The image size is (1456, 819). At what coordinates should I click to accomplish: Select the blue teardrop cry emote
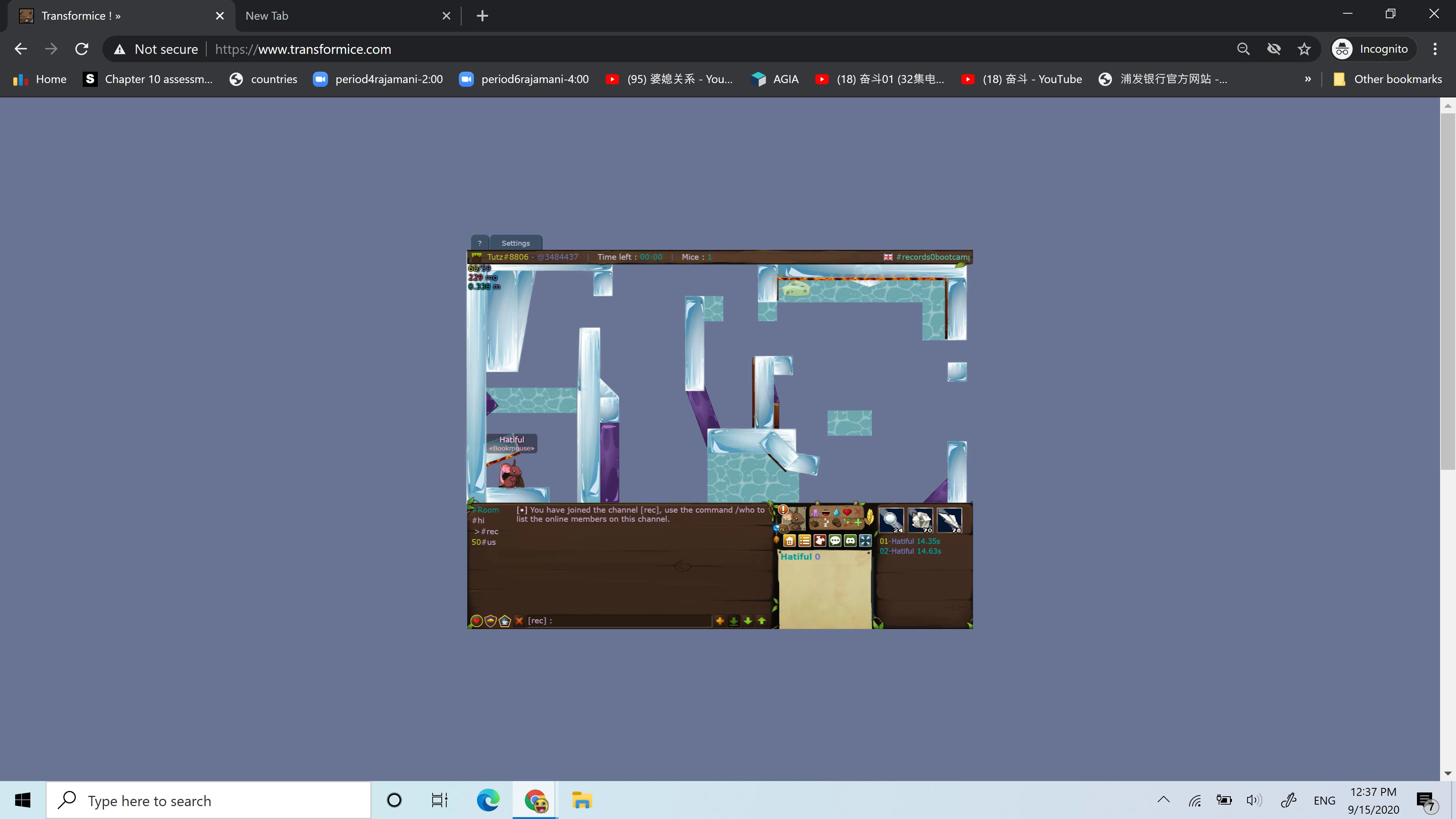click(836, 513)
